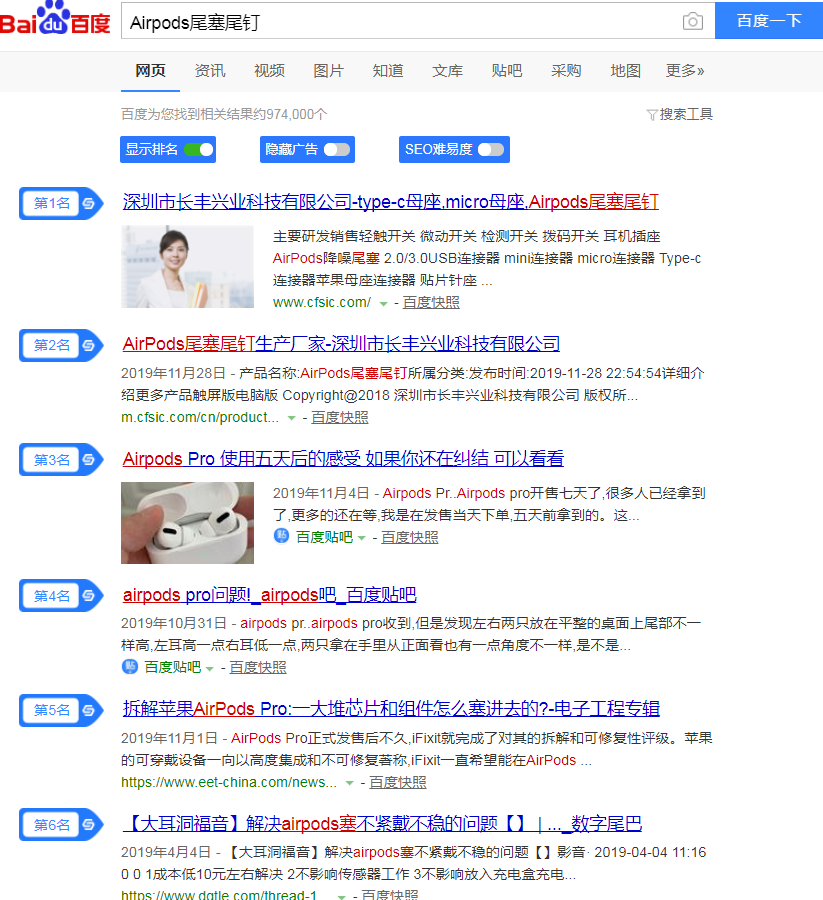
Task: Visit the https://www.eet-china.com/news URL
Action: tap(229, 782)
